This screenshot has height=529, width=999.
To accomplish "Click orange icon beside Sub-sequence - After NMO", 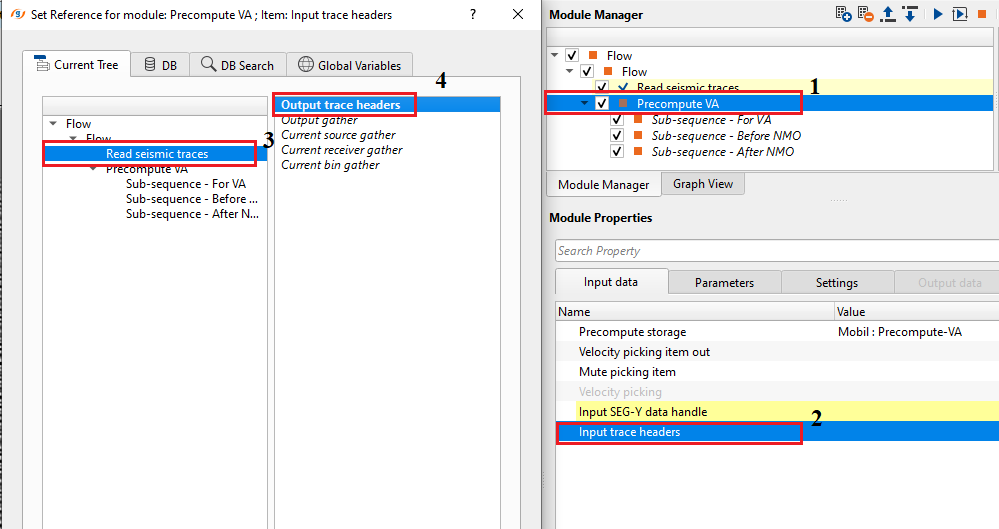I will [x=638, y=151].
